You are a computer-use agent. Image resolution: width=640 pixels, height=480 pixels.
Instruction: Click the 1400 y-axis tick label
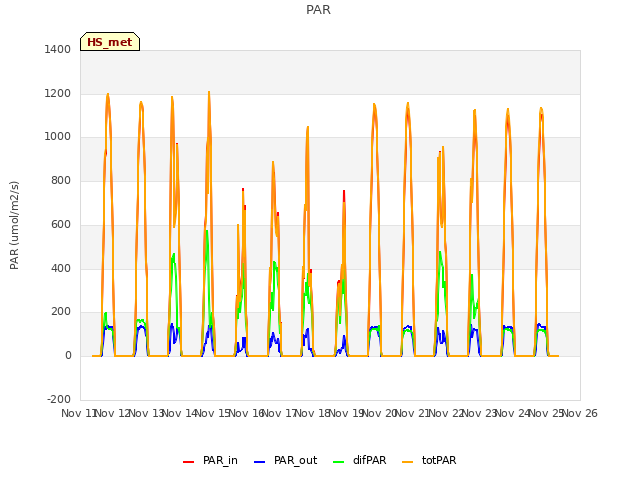(x=58, y=49)
